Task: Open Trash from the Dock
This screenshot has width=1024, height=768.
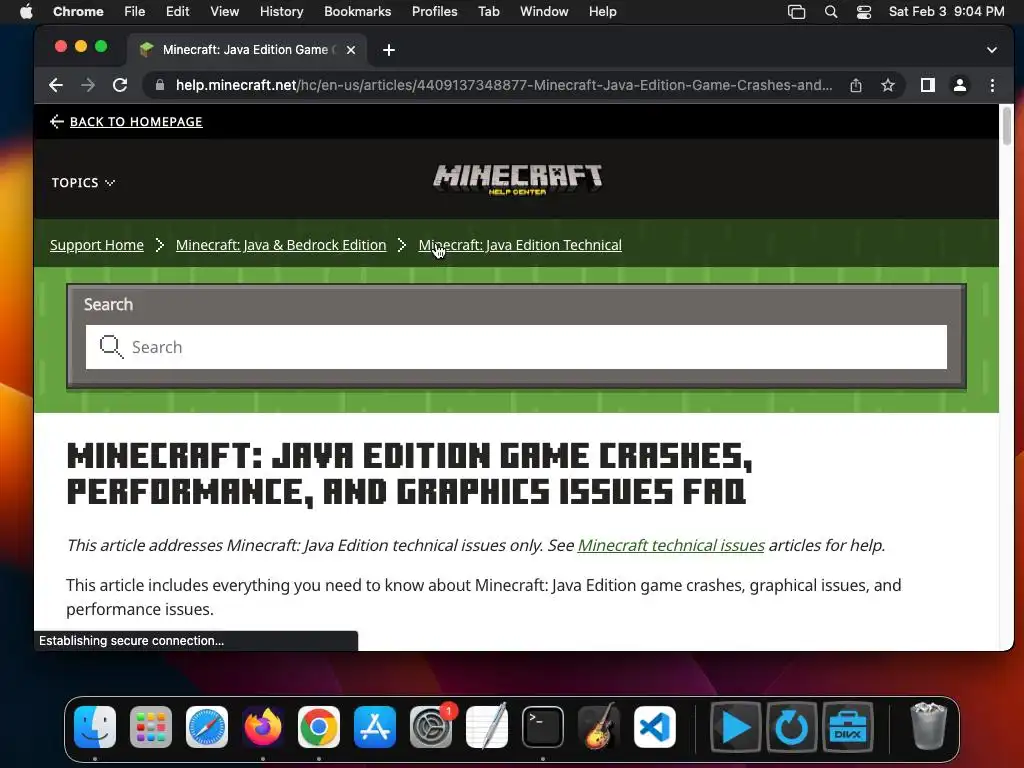Action: (928, 726)
